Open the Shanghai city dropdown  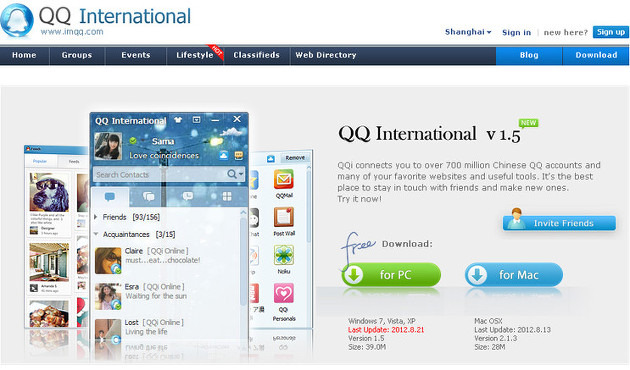click(468, 32)
